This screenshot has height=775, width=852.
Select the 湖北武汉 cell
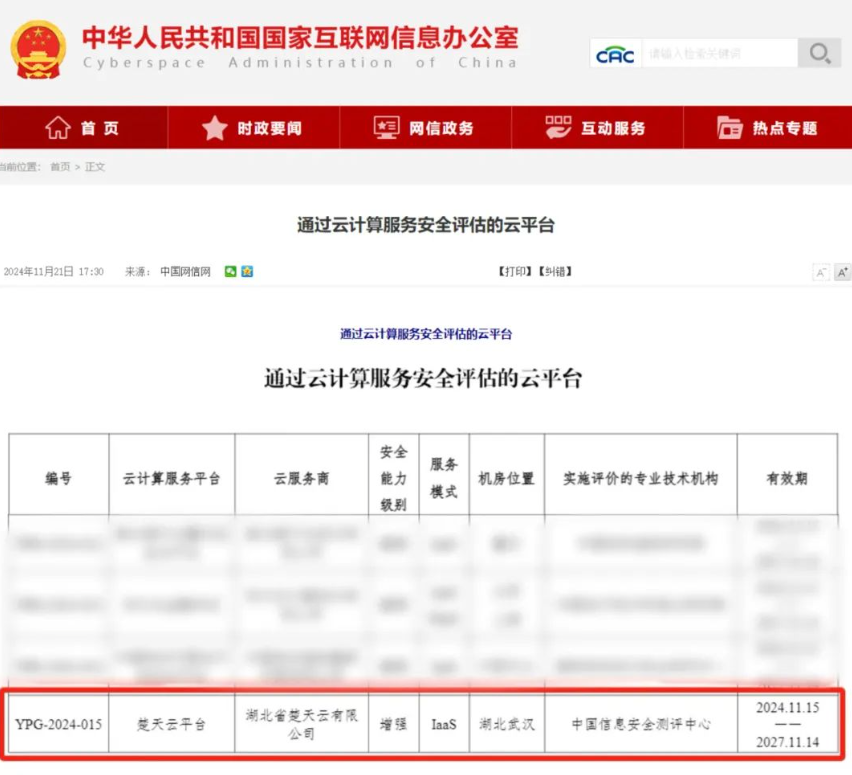(x=506, y=724)
